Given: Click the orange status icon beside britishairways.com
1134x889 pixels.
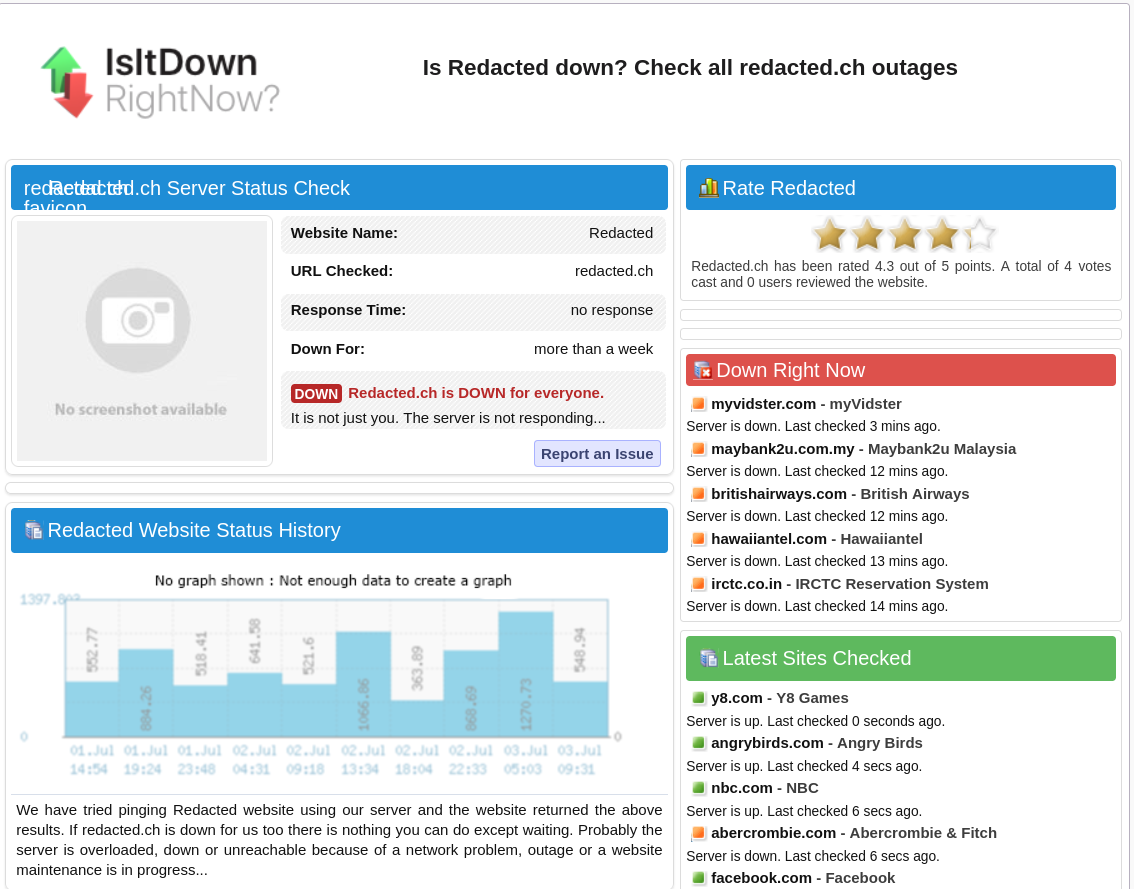Looking at the screenshot, I should click(x=698, y=494).
